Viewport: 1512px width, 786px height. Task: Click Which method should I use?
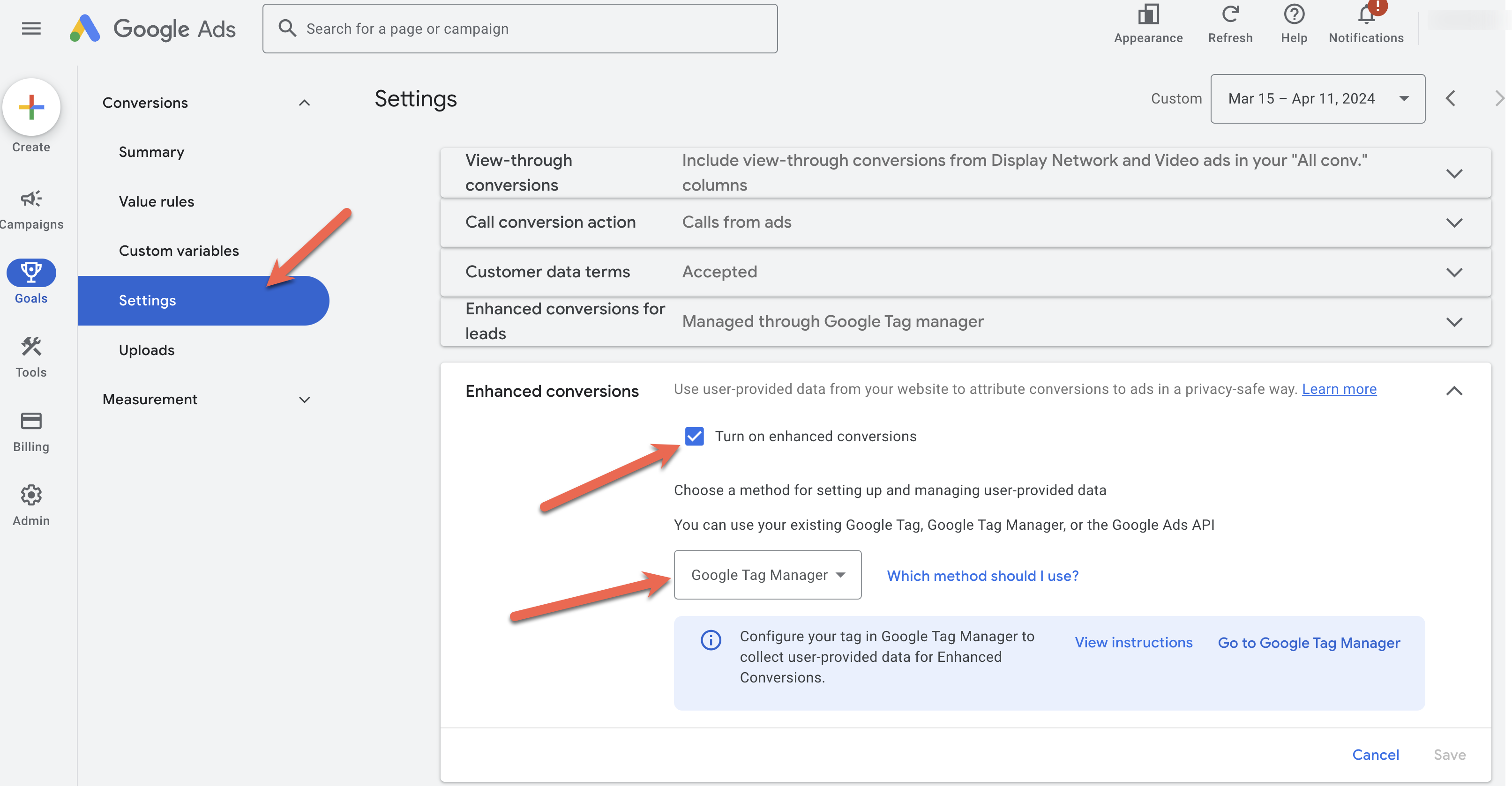[x=982, y=575]
